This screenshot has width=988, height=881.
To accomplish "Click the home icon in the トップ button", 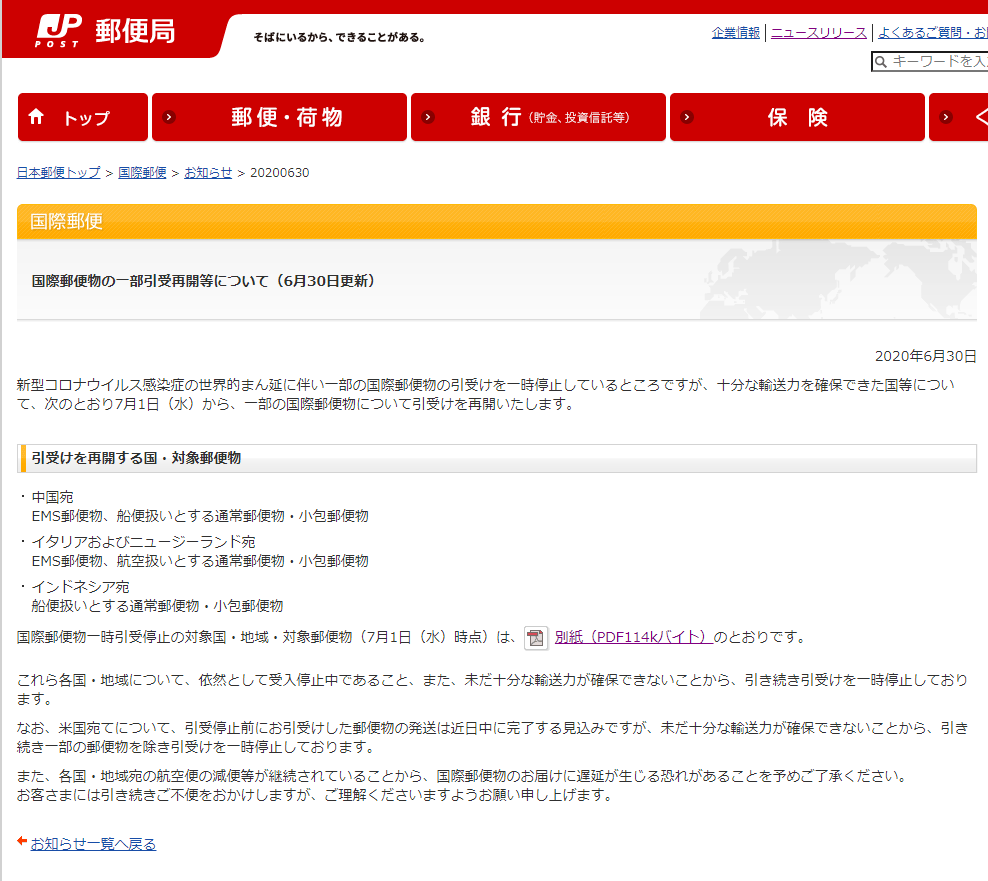I will point(37,117).
